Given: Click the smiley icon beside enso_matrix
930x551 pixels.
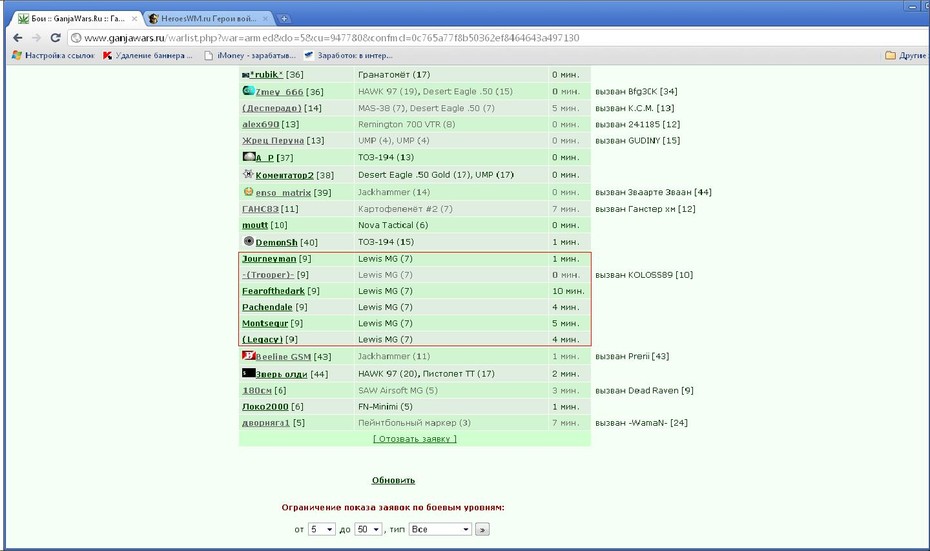Looking at the screenshot, I should (249, 192).
